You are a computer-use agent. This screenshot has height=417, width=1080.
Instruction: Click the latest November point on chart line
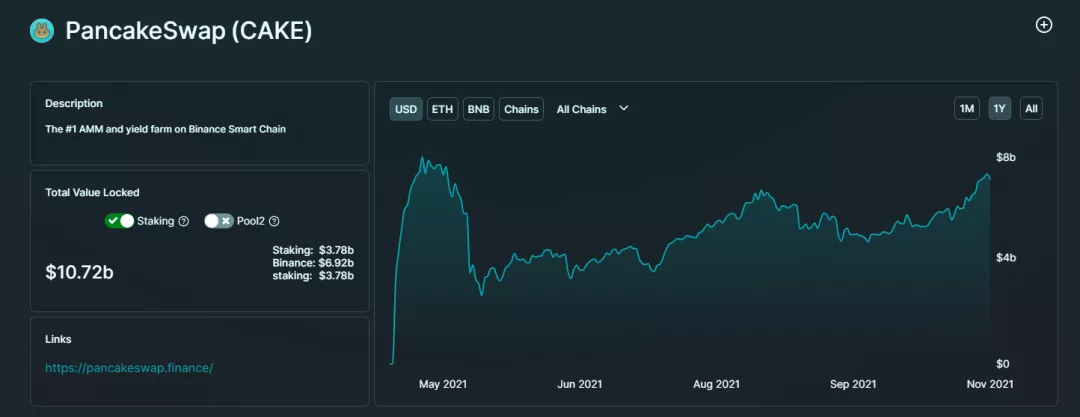(x=990, y=178)
